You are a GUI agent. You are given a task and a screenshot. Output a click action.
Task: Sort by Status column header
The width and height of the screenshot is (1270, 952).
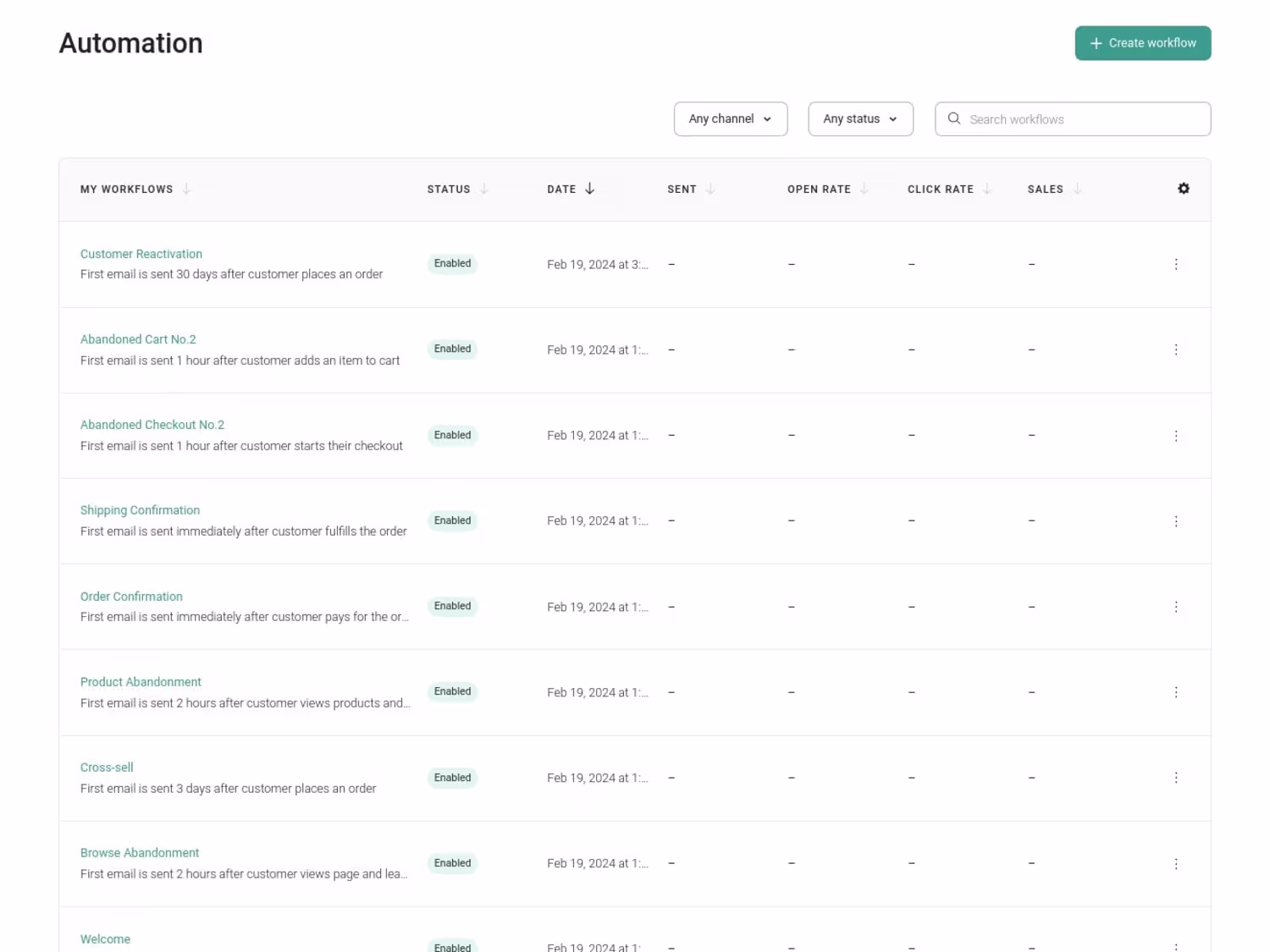pyautogui.click(x=449, y=190)
